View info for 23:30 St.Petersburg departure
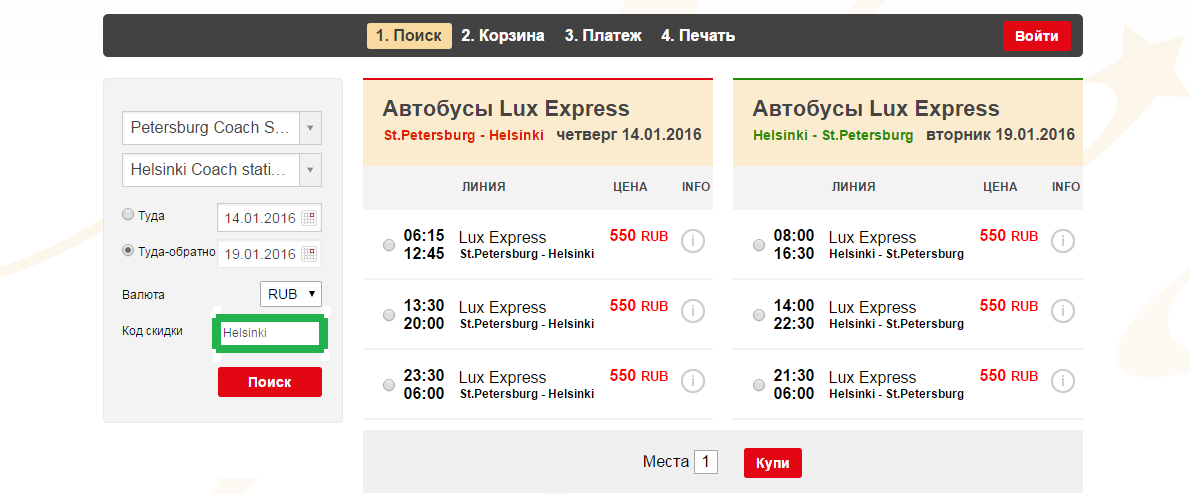Screen dimensions: 1190x494 [693, 382]
